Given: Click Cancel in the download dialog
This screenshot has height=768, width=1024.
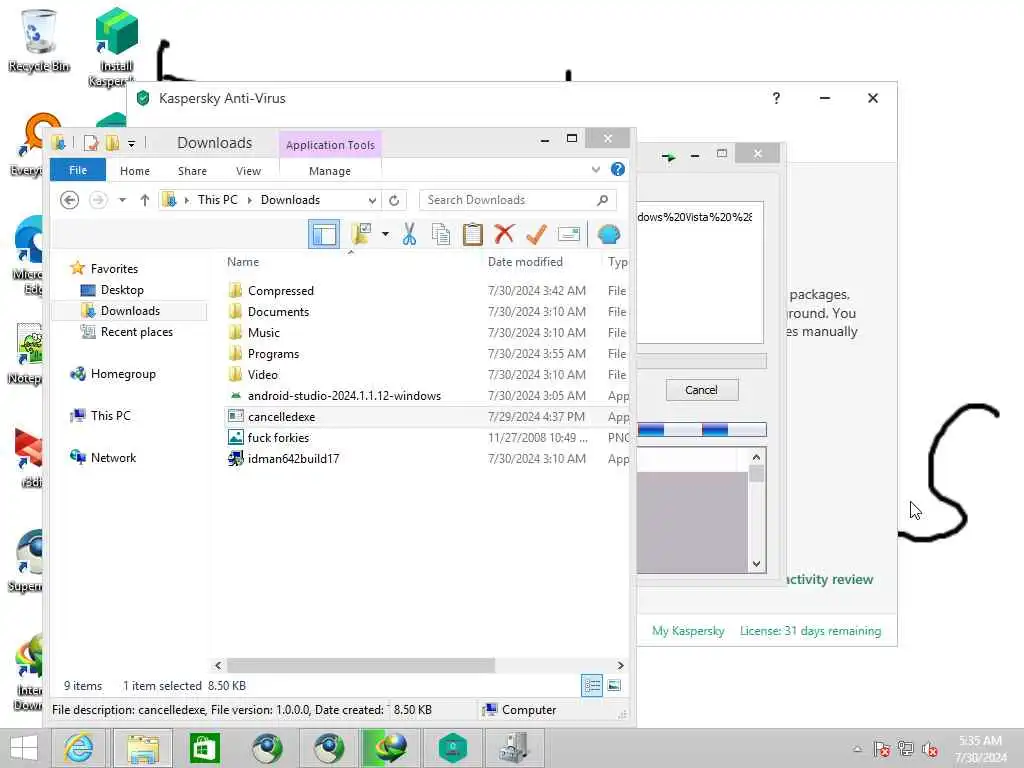Looking at the screenshot, I should pyautogui.click(x=701, y=390).
